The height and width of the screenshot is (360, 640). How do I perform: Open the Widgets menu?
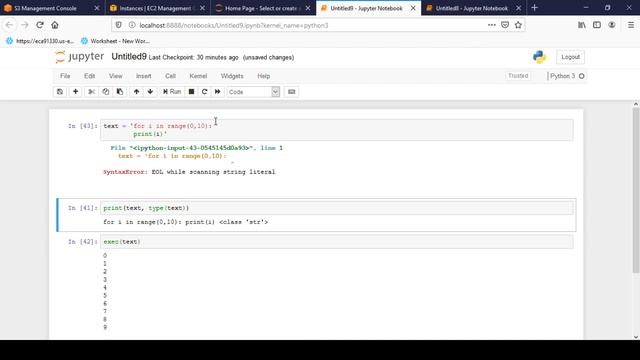[232, 76]
